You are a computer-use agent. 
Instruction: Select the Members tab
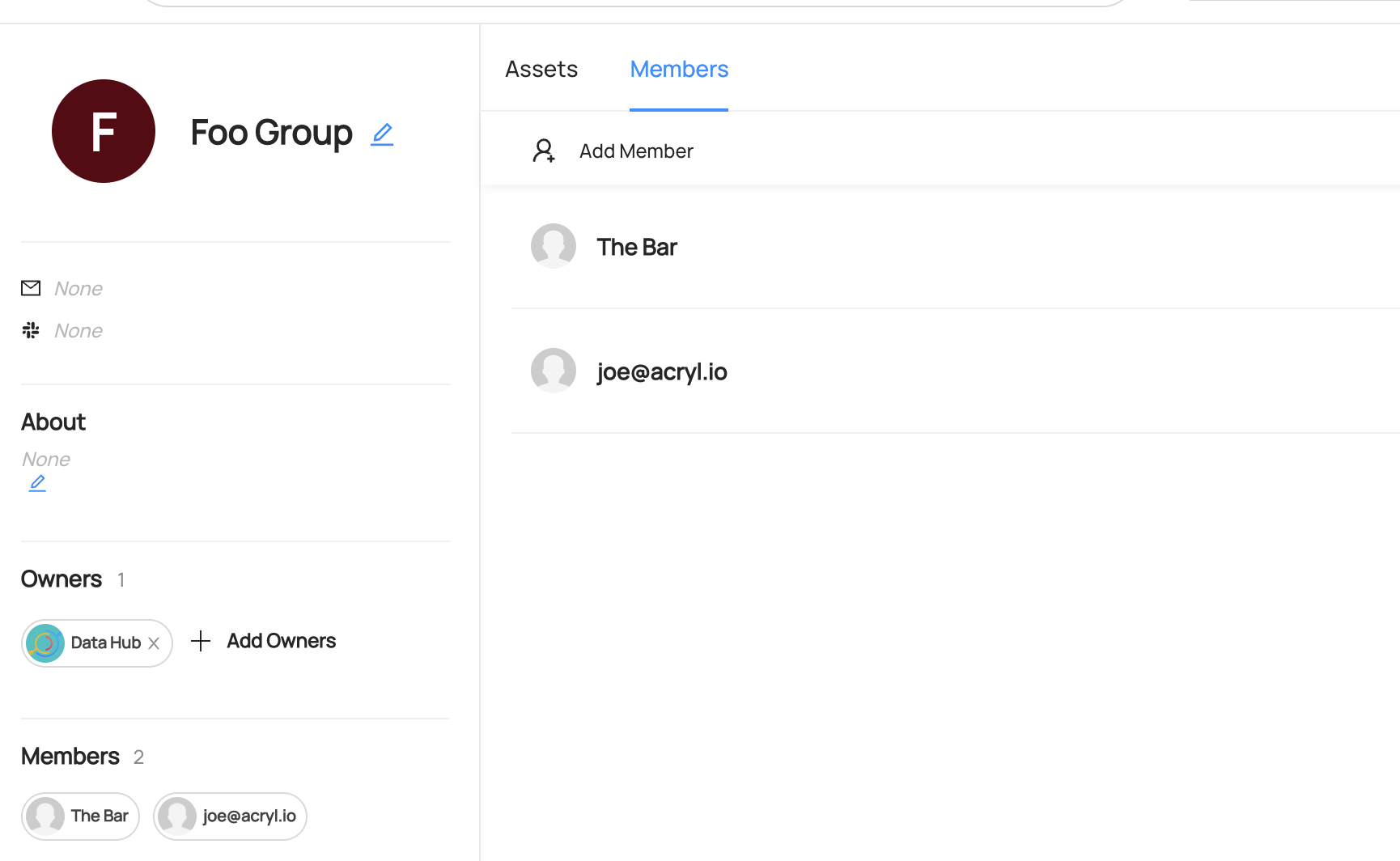(x=679, y=69)
